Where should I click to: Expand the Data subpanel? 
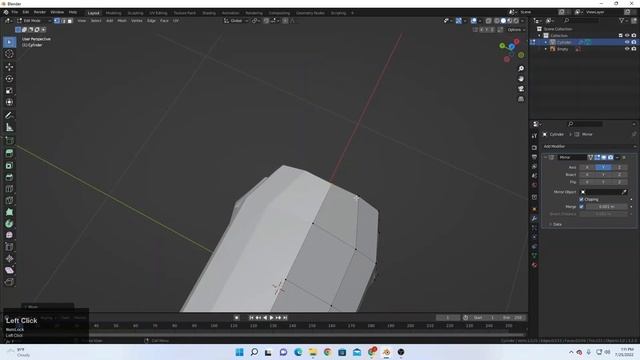coord(551,224)
